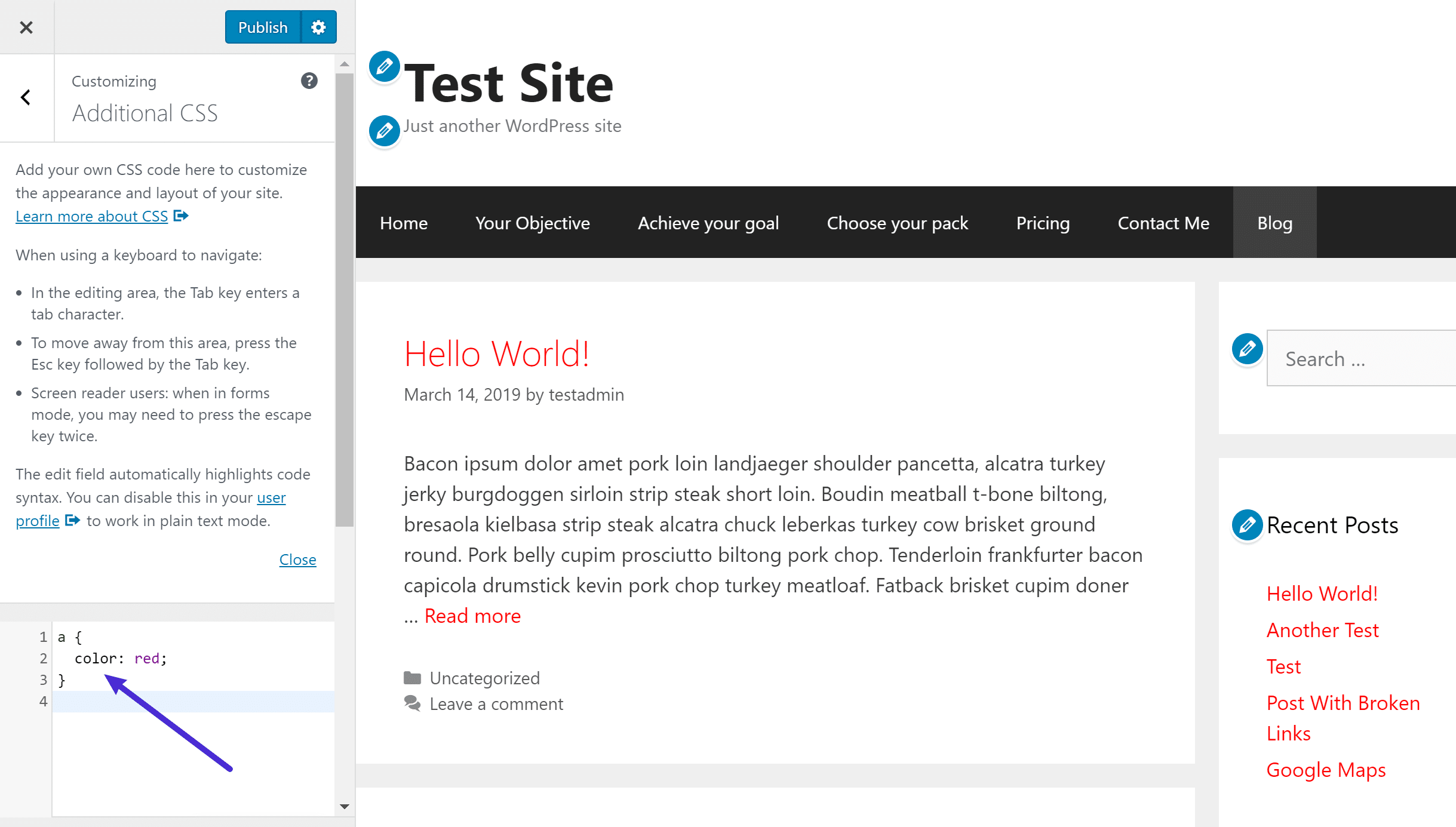Expand the Pricing navigation menu item
The width and height of the screenshot is (1456, 827).
pyautogui.click(x=1043, y=222)
